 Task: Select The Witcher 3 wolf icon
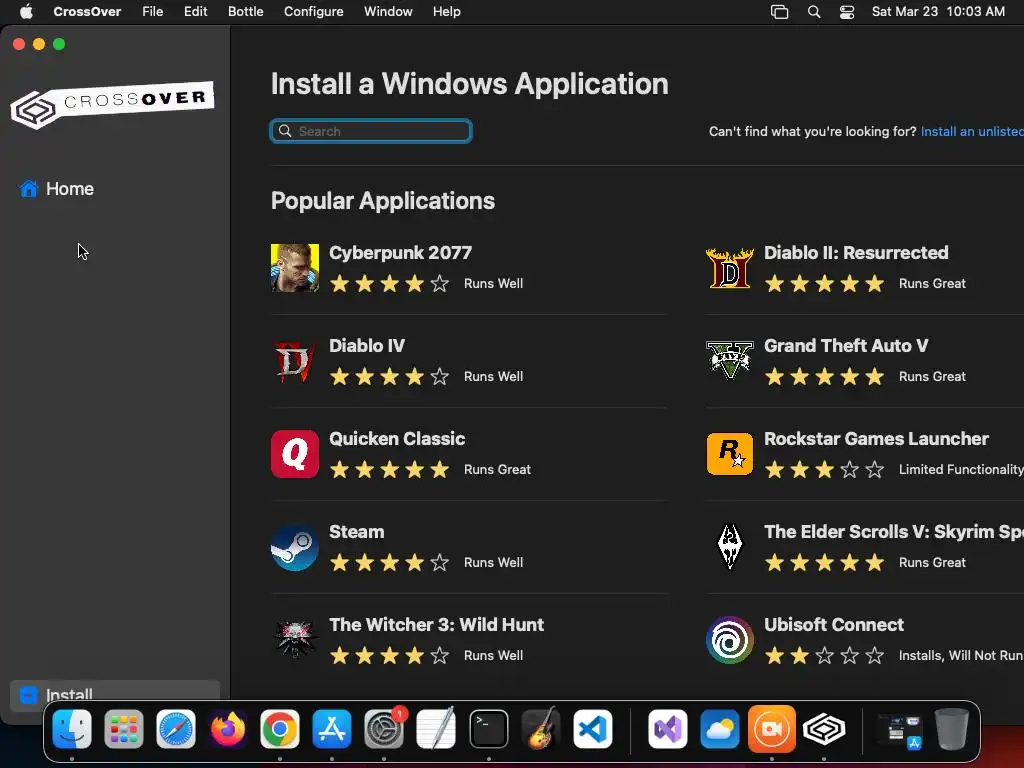point(295,640)
